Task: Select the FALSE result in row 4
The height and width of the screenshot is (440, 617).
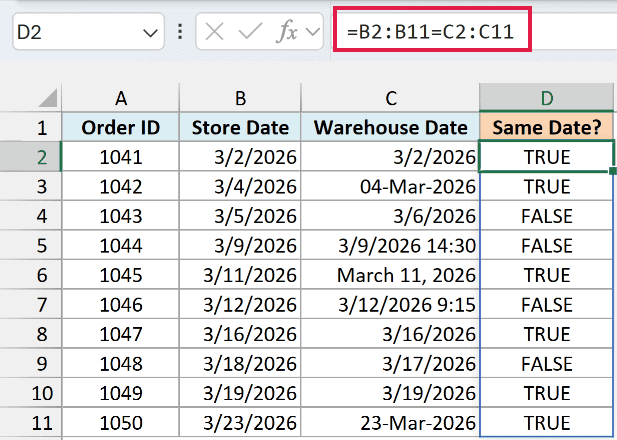Action: (x=547, y=216)
